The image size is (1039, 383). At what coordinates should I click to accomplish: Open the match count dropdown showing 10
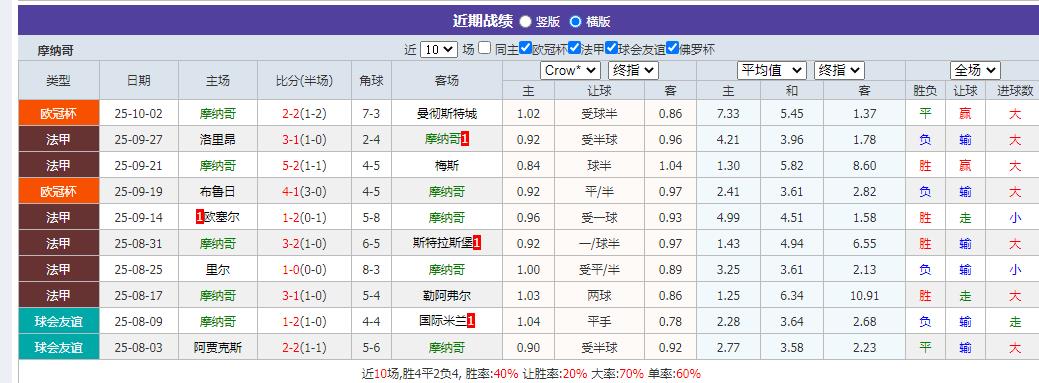click(x=439, y=49)
